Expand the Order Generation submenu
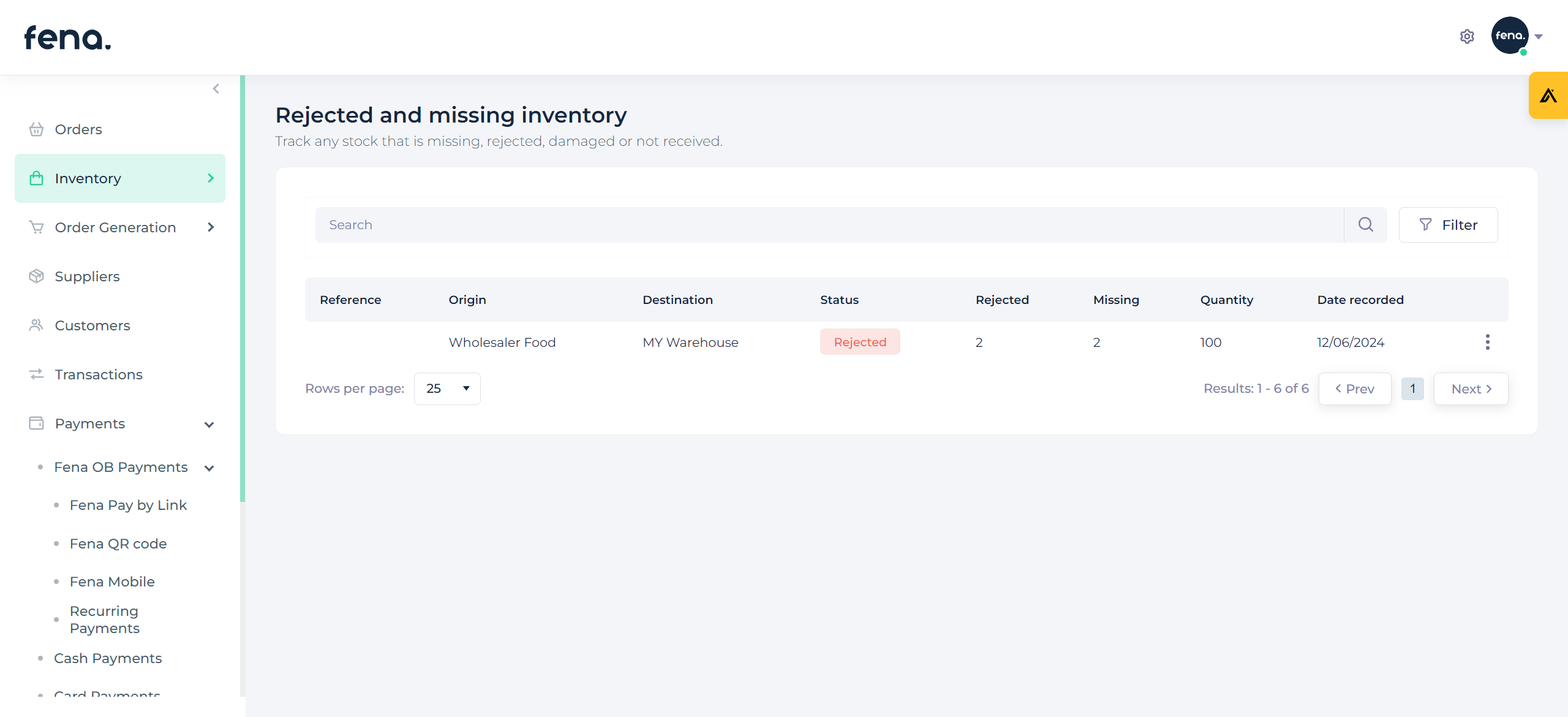Viewport: 1568px width, 717px height. point(211,227)
